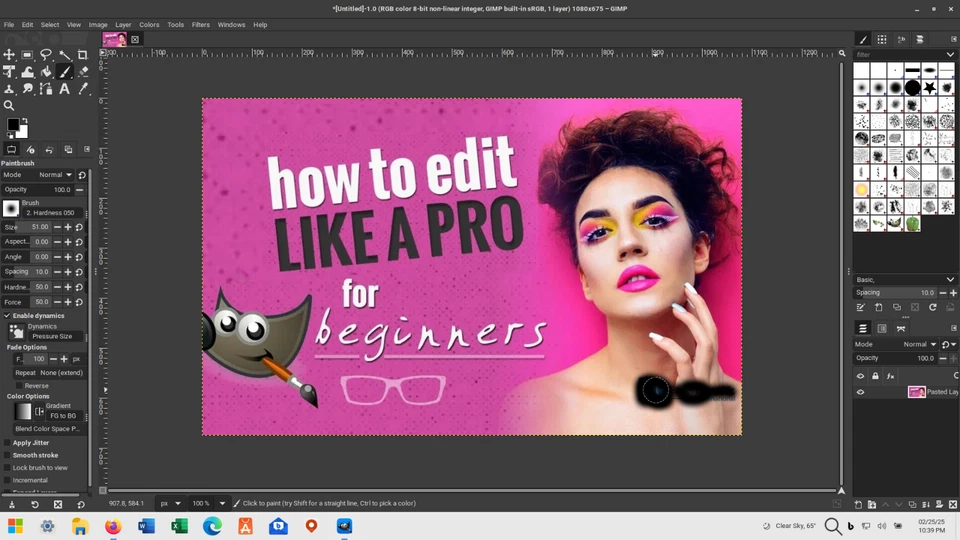Select the Zoom magnifier tool
This screenshot has height=540, width=960.
[x=9, y=105]
